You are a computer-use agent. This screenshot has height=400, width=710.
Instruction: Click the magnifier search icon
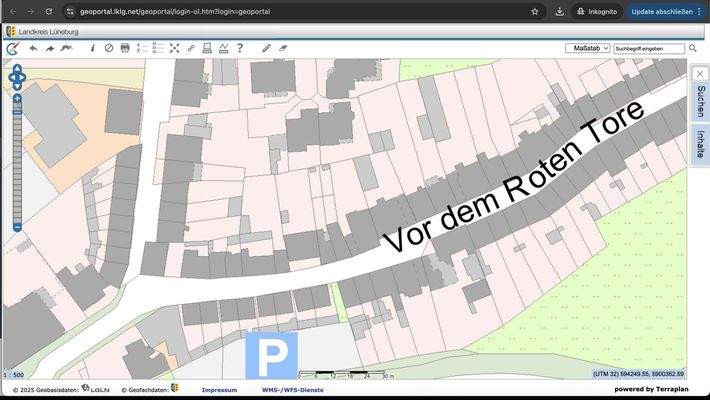(x=693, y=48)
